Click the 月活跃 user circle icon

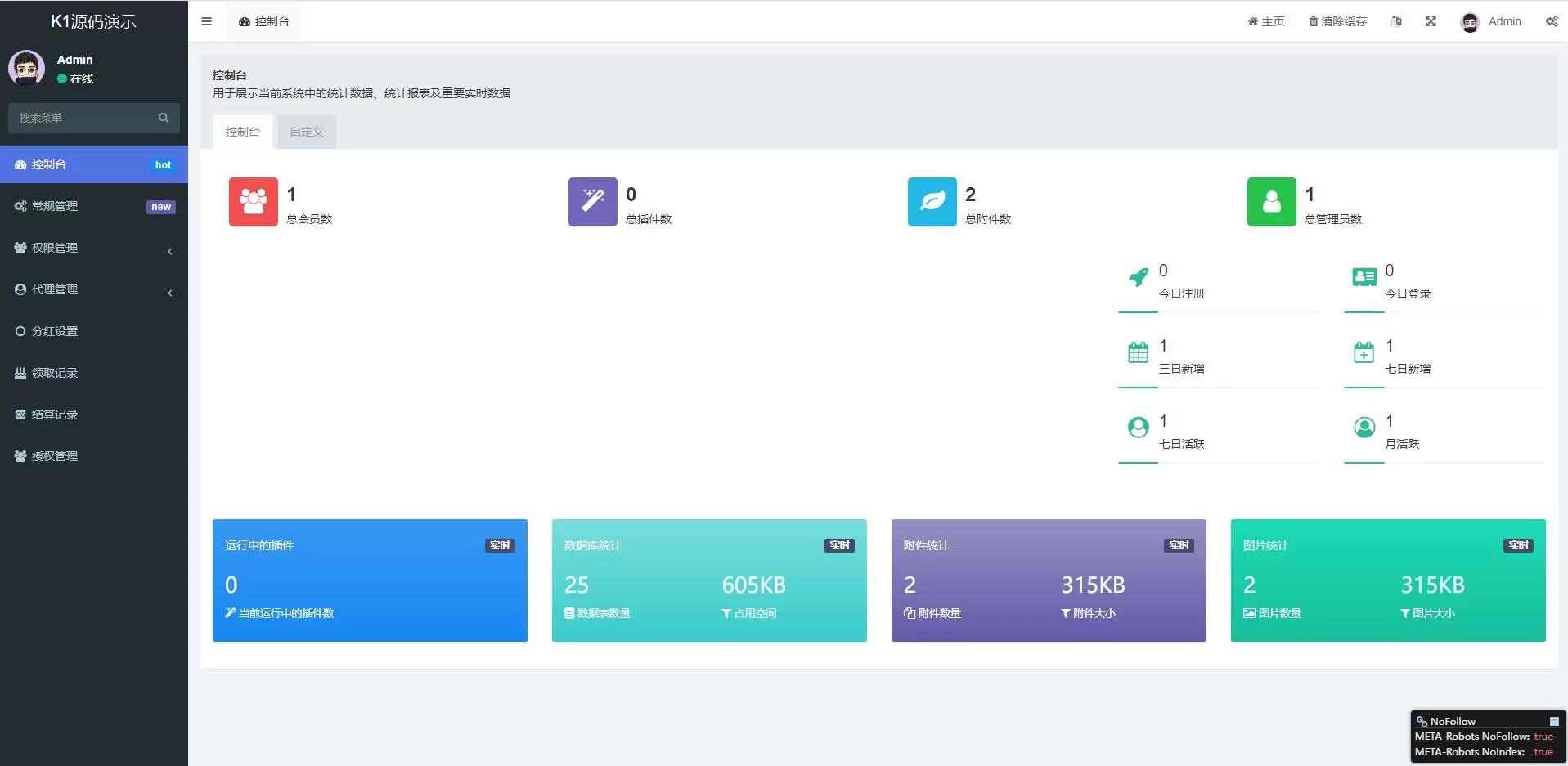point(1364,428)
